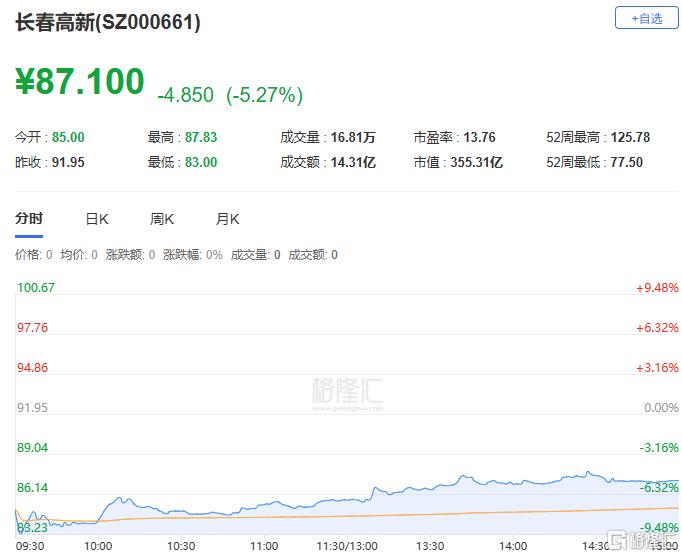Switch to the 日K daily chart tab
682x557 pixels.
click(97, 219)
